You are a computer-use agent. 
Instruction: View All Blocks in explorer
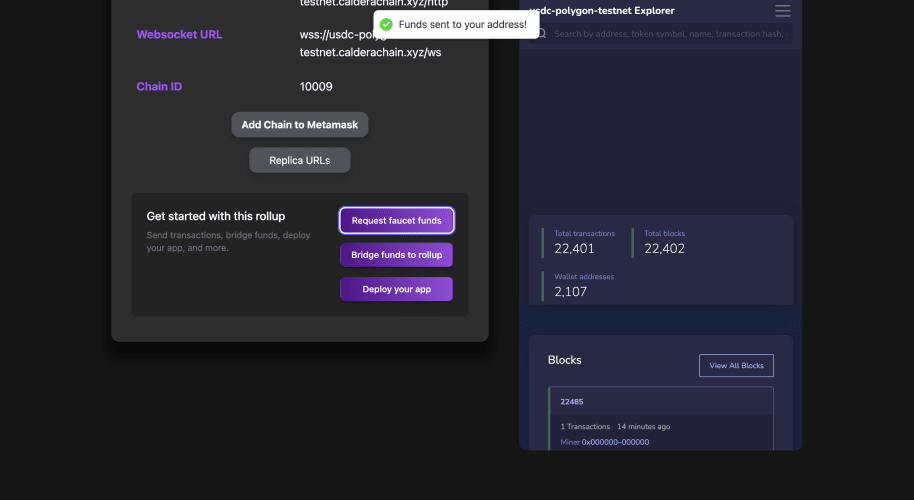(736, 365)
